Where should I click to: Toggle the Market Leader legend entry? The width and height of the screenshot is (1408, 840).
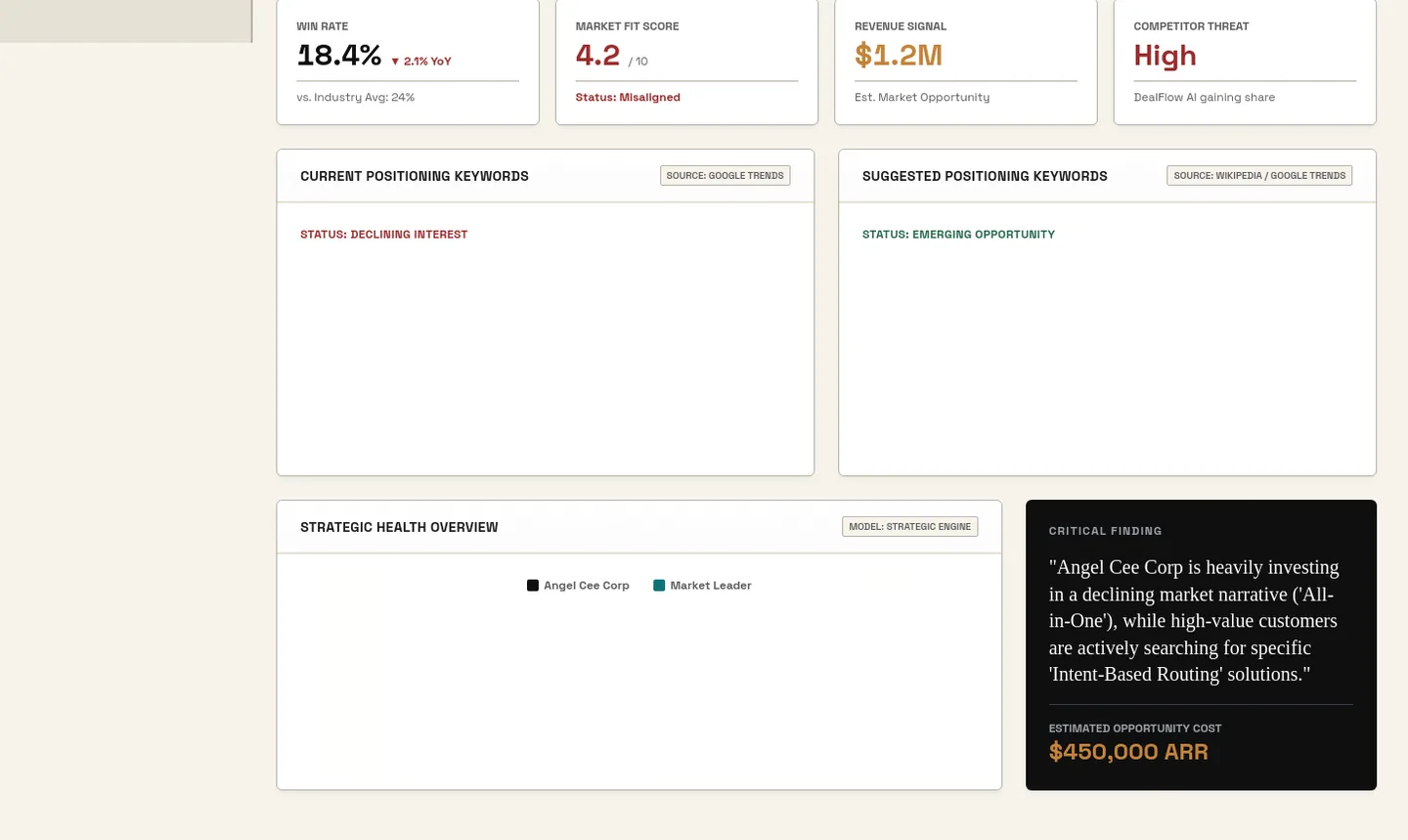pos(702,586)
